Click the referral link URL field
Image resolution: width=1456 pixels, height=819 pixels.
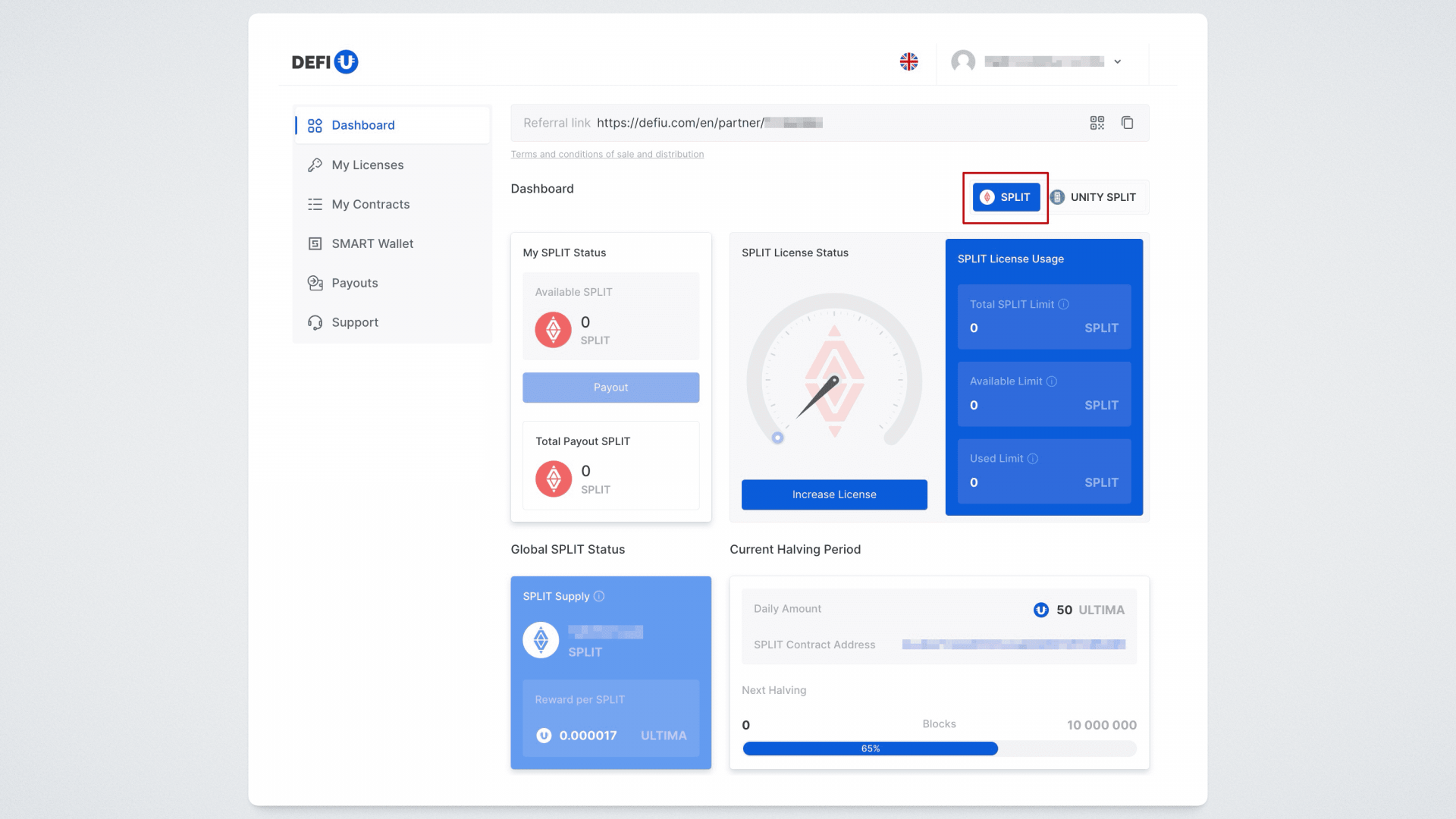pyautogui.click(x=709, y=123)
